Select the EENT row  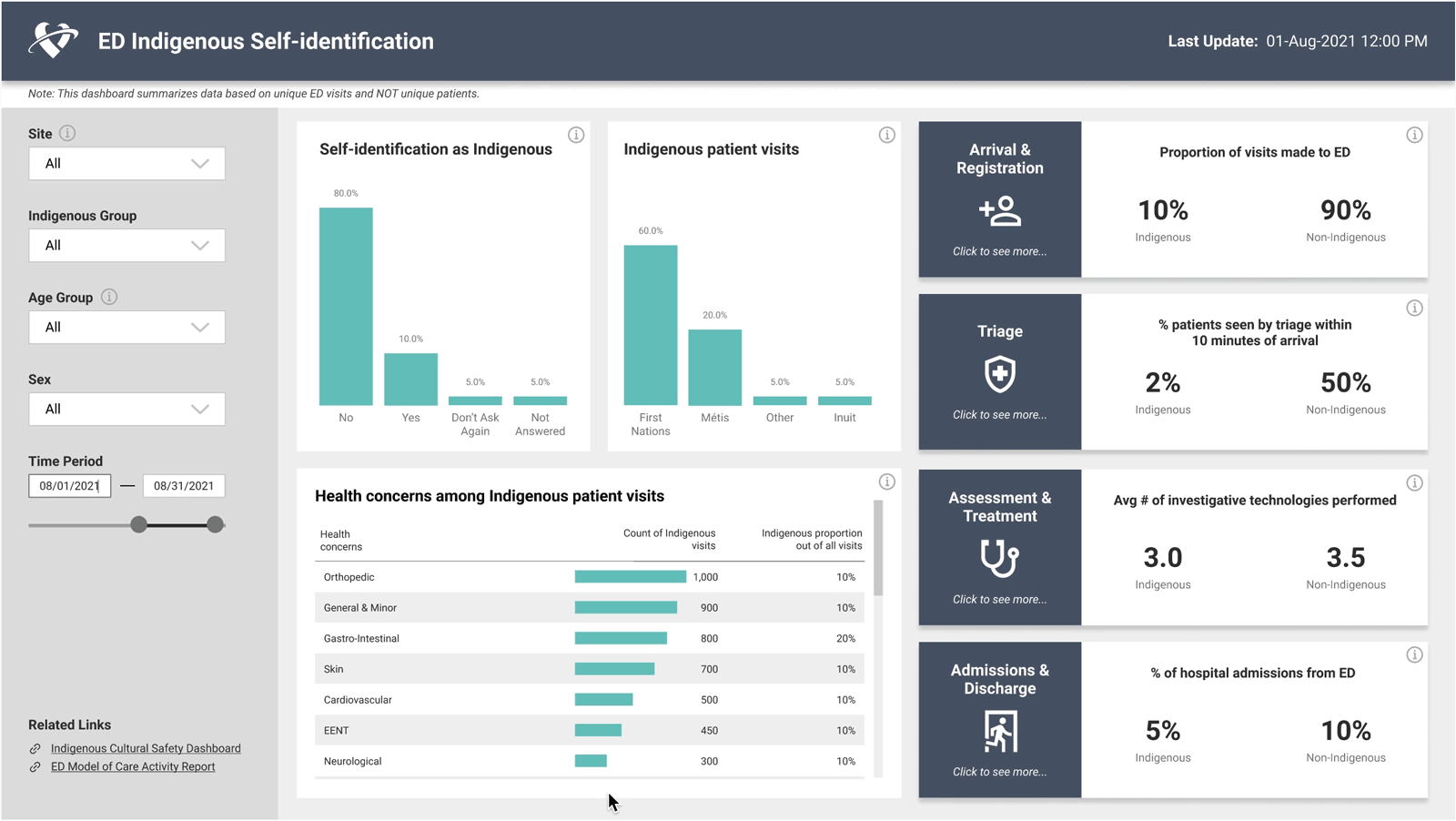click(x=590, y=730)
